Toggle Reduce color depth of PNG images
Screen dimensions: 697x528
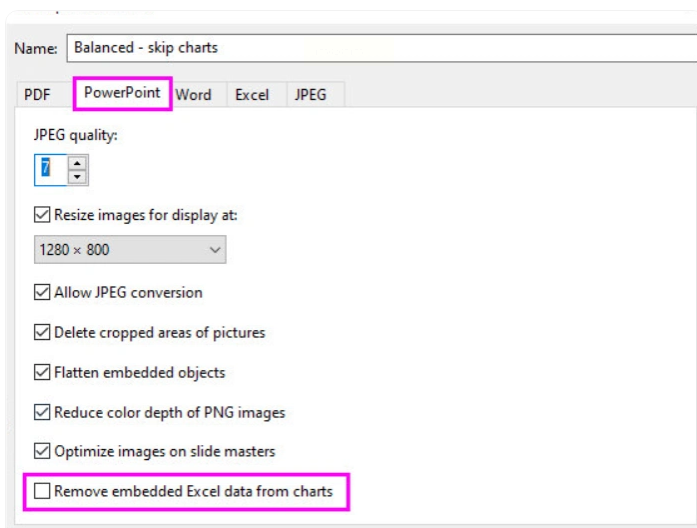coord(42,412)
